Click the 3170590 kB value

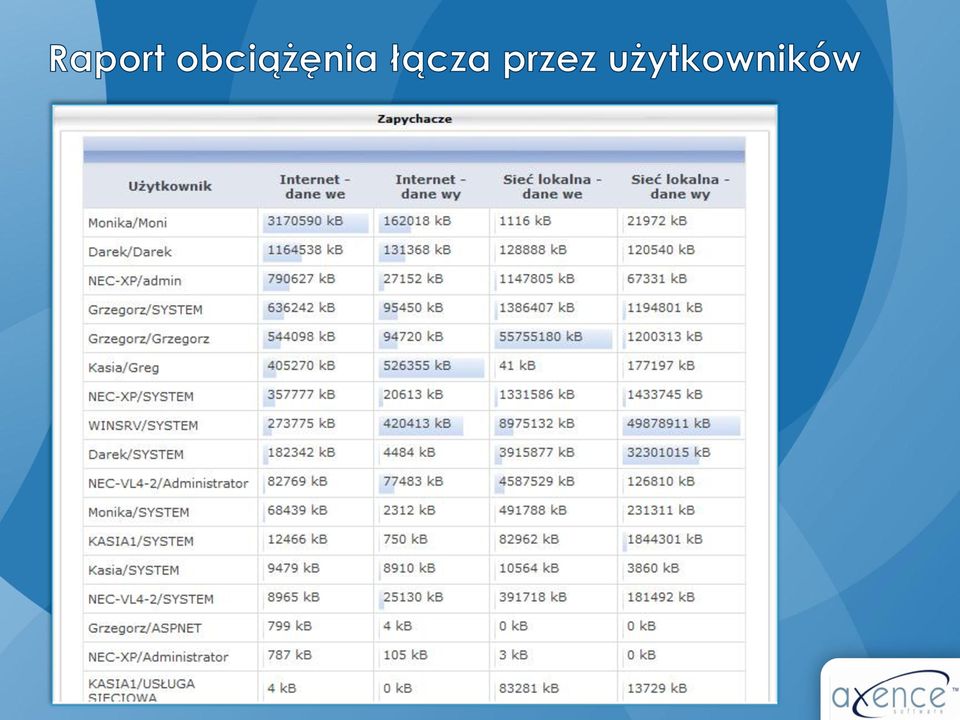(x=305, y=221)
